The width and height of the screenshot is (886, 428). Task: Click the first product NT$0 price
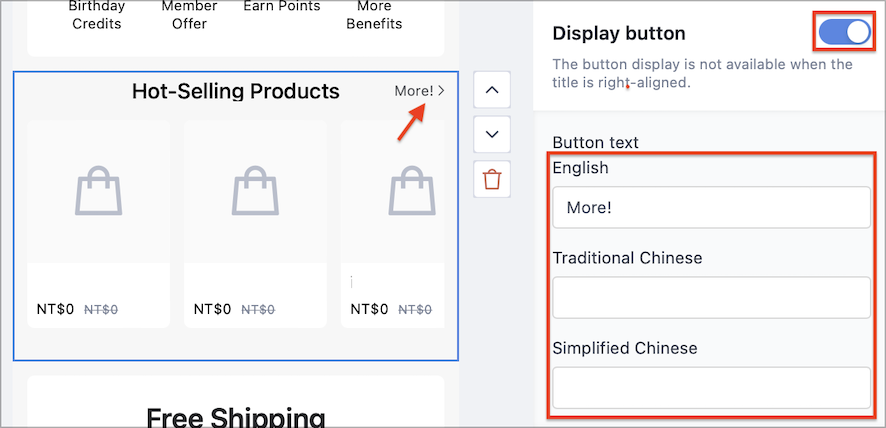[55, 309]
